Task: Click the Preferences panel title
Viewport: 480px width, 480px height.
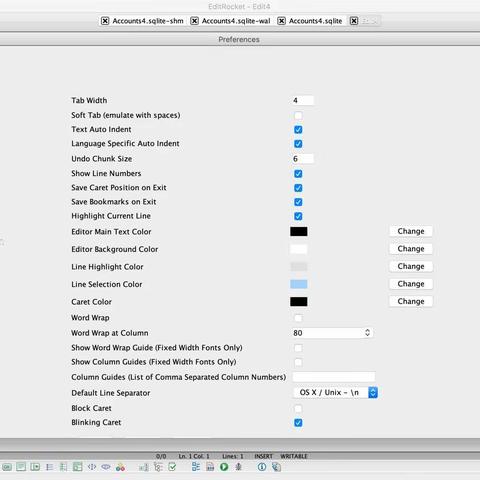Action: tap(239, 39)
